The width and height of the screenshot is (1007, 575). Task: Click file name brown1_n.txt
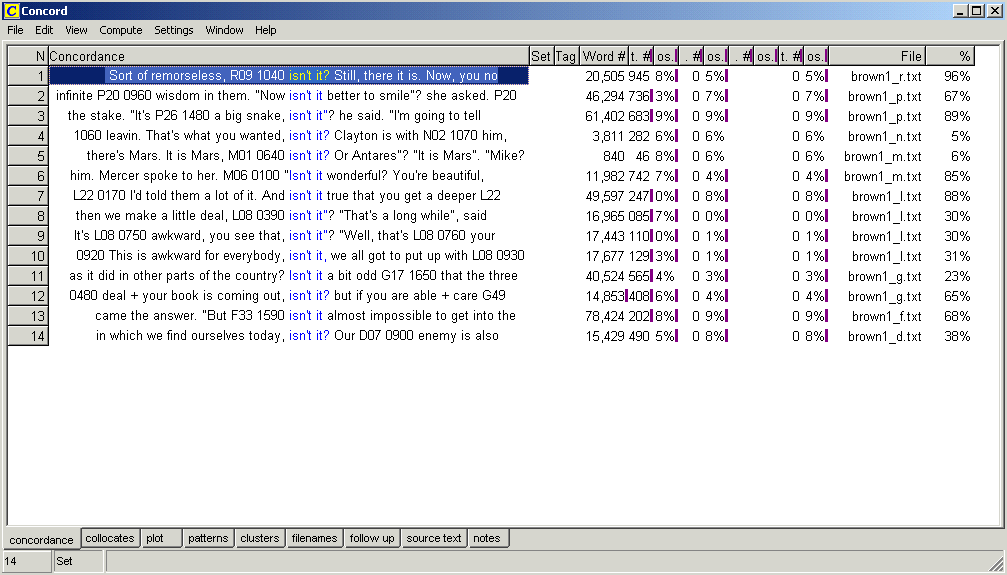884,136
